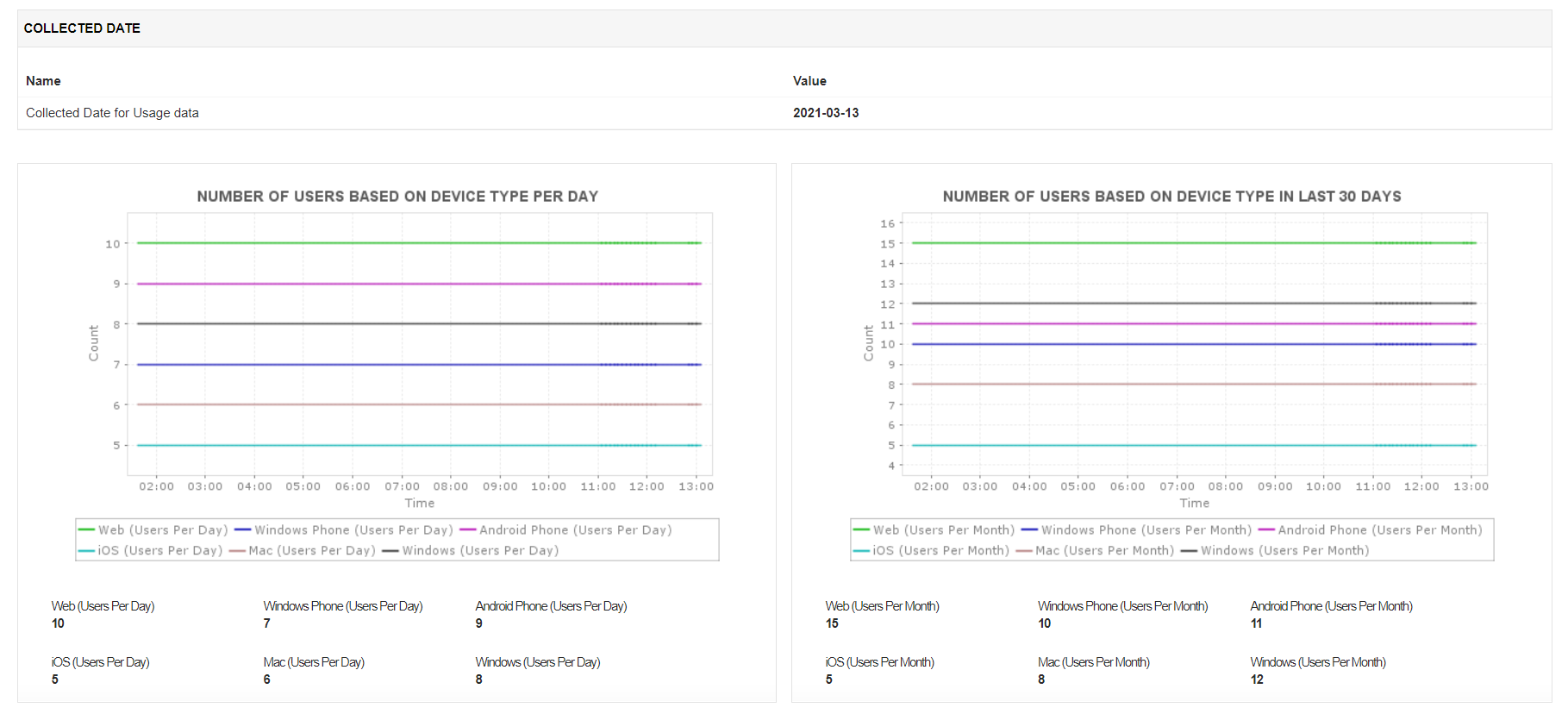Viewport: 1568px width, 714px height.
Task: Click the Count axis label on 30-day chart
Action: point(868,343)
